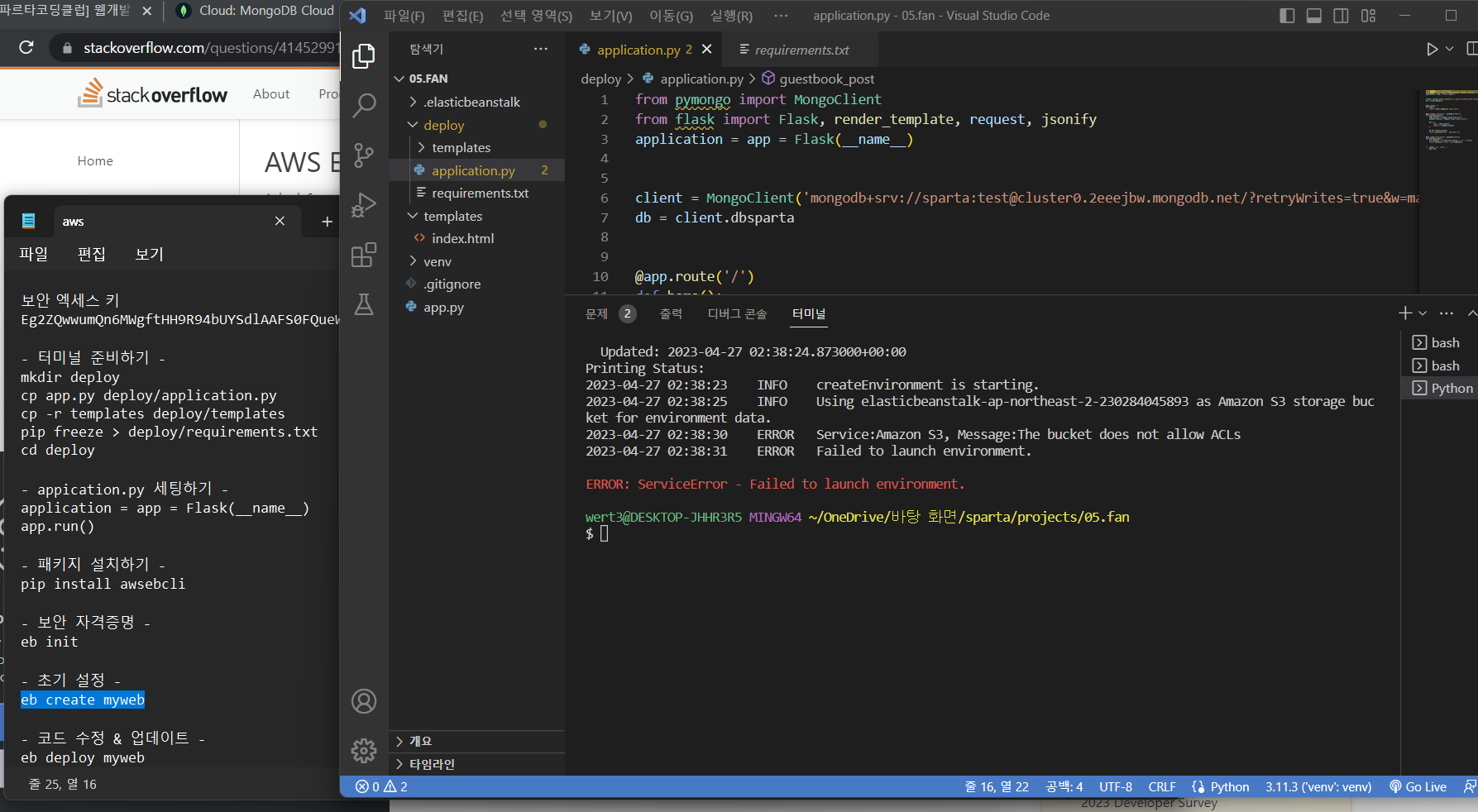The image size is (1478, 812).
Task: Toggle primary side bar layout icon
Action: [1287, 16]
